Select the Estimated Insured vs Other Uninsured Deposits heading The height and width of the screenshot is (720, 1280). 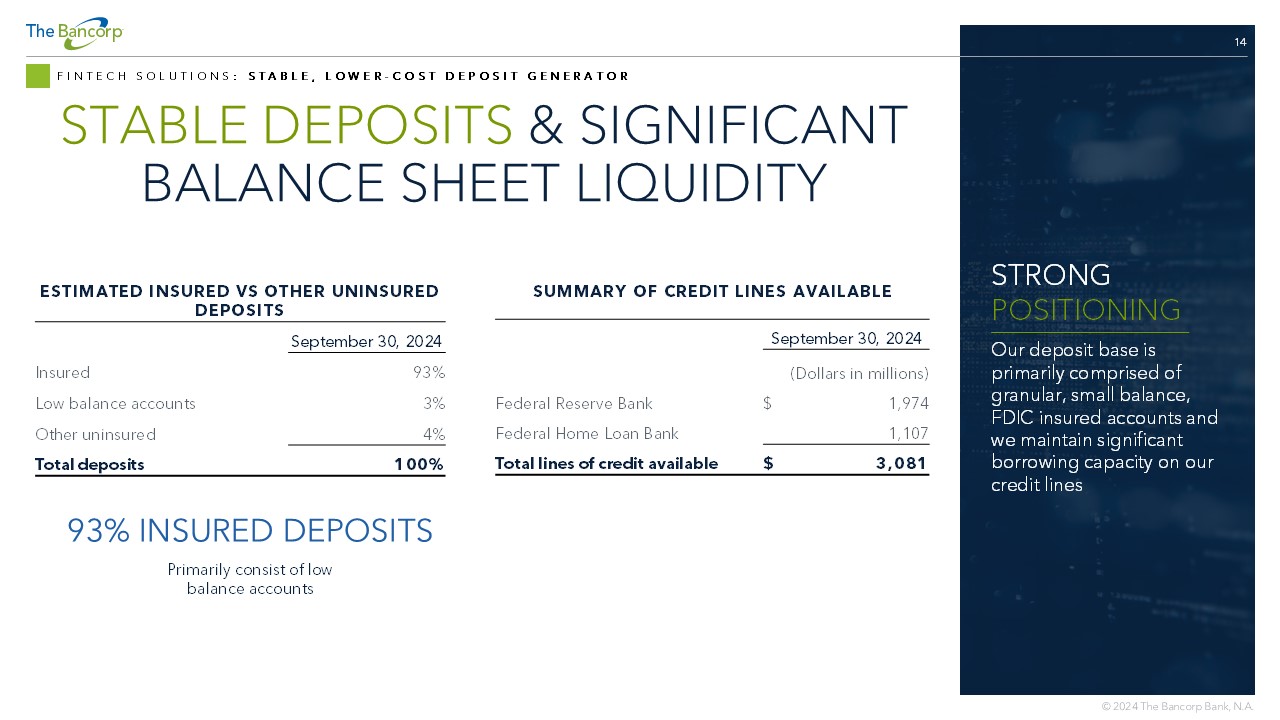(x=239, y=300)
